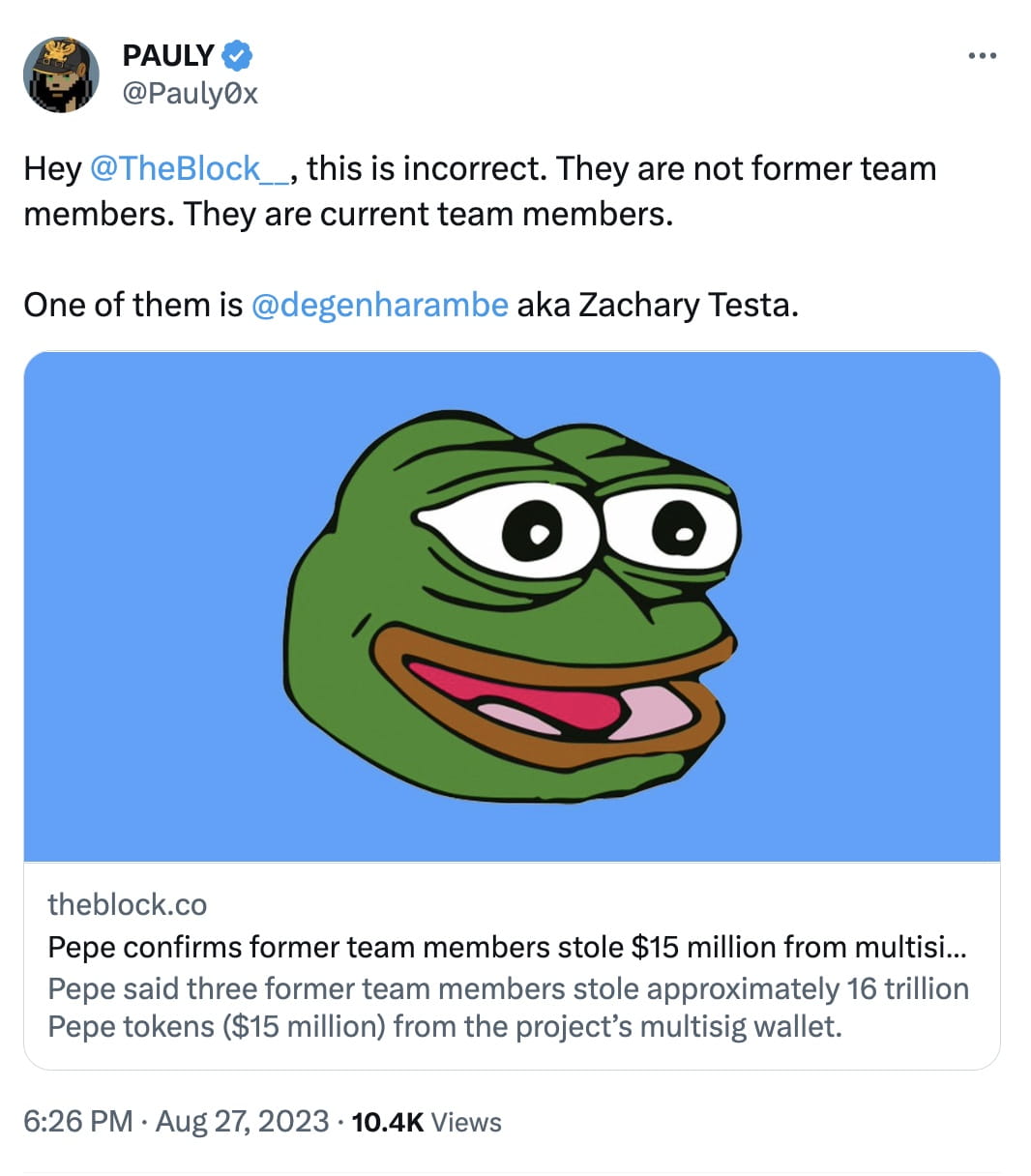Click the blue verified badge
Image resolution: width=1031 pixels, height=1176 pixels.
[237, 56]
